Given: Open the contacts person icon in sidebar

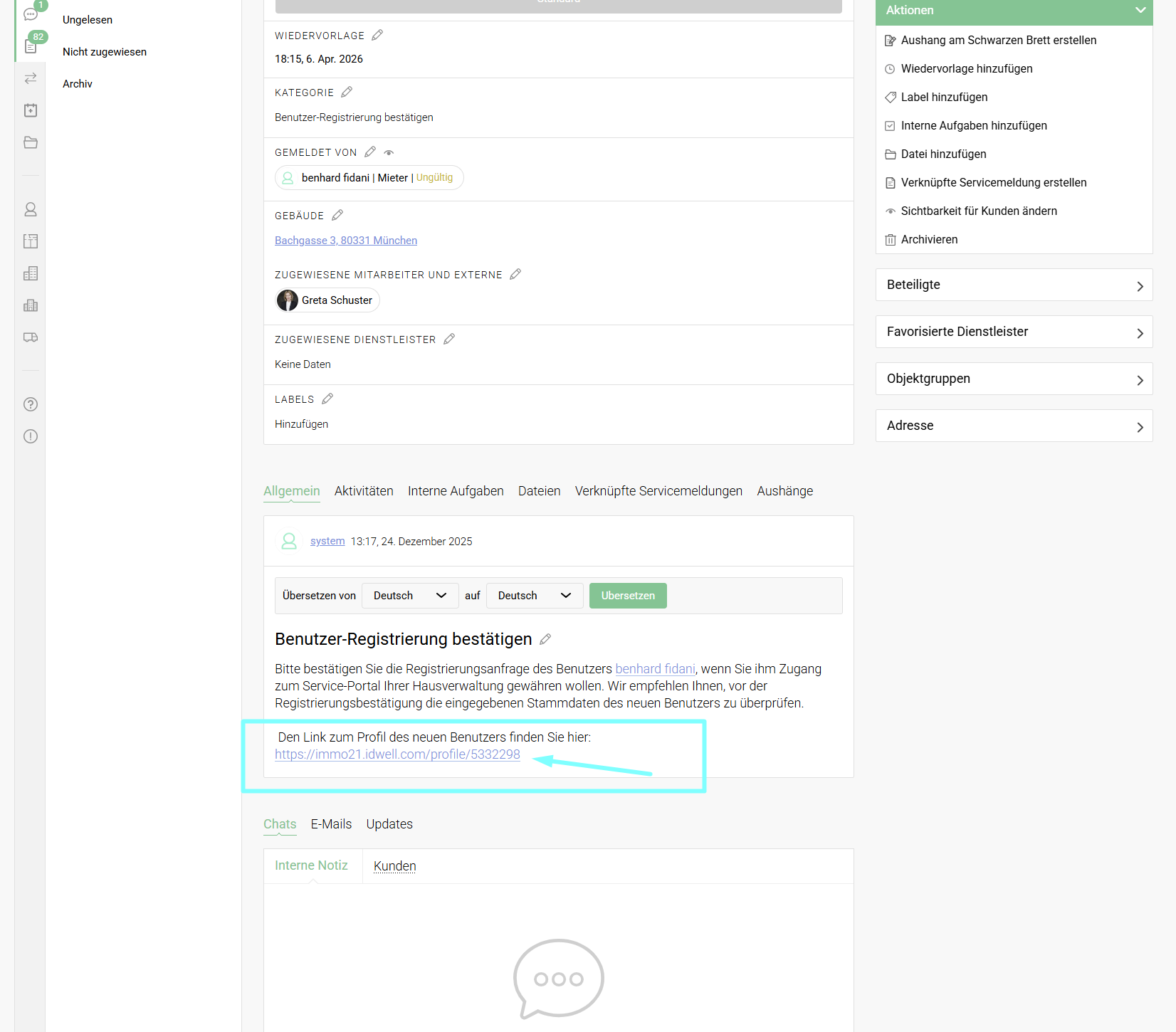Looking at the screenshot, I should tap(31, 209).
